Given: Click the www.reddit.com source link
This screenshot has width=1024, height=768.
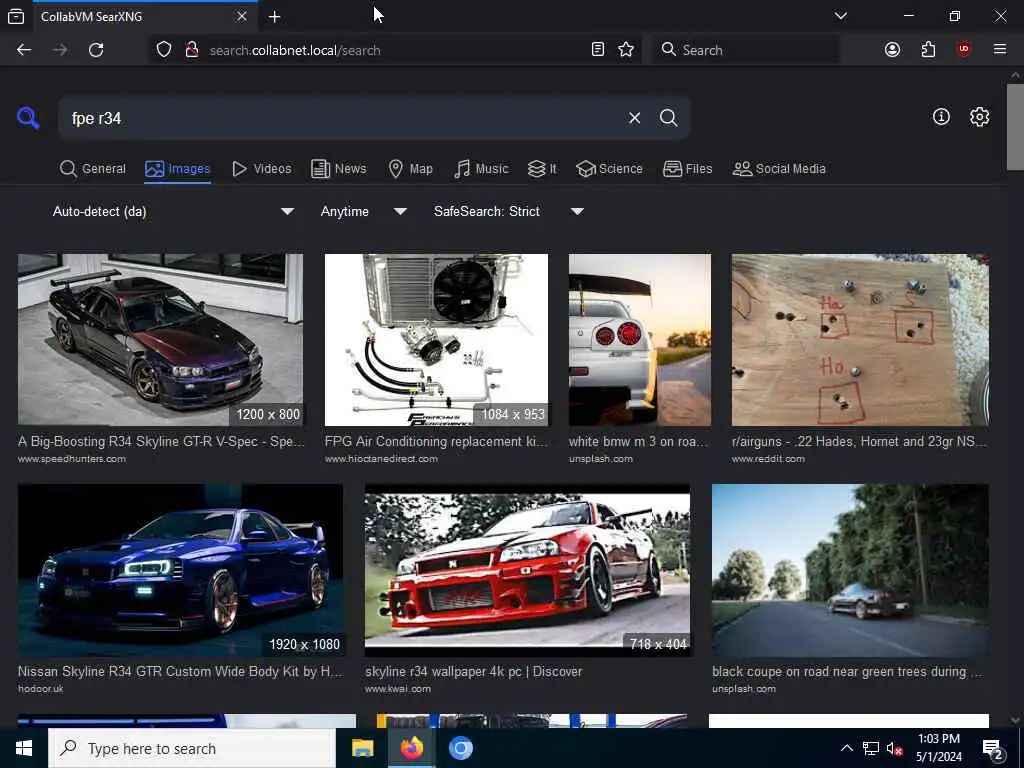Looking at the screenshot, I should coord(768,458).
